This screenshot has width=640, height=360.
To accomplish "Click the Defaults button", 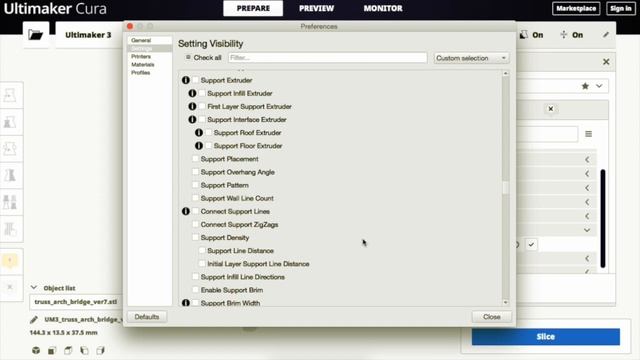I will point(147,317).
